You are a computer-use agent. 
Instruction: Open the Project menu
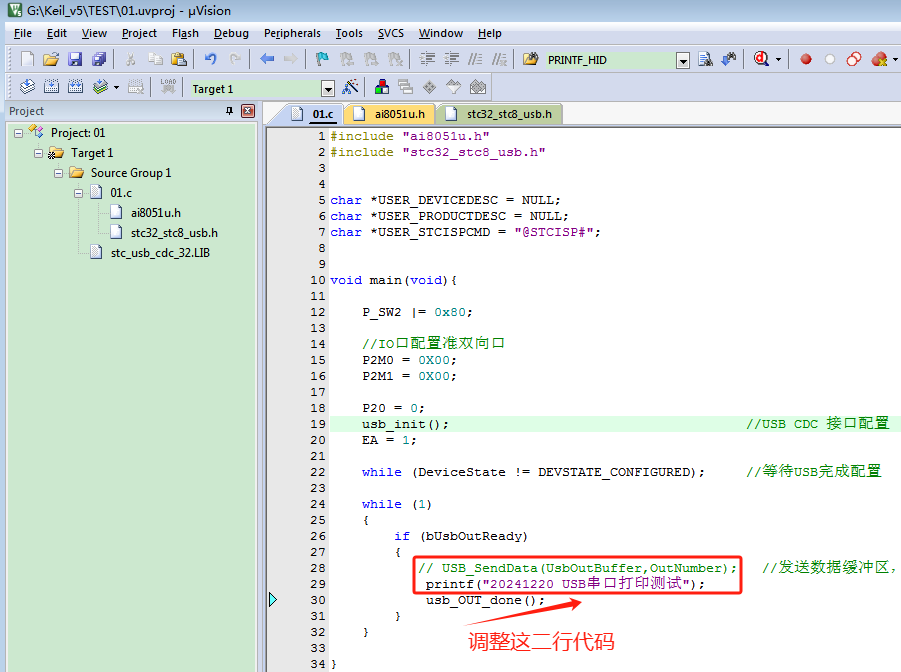tap(139, 33)
